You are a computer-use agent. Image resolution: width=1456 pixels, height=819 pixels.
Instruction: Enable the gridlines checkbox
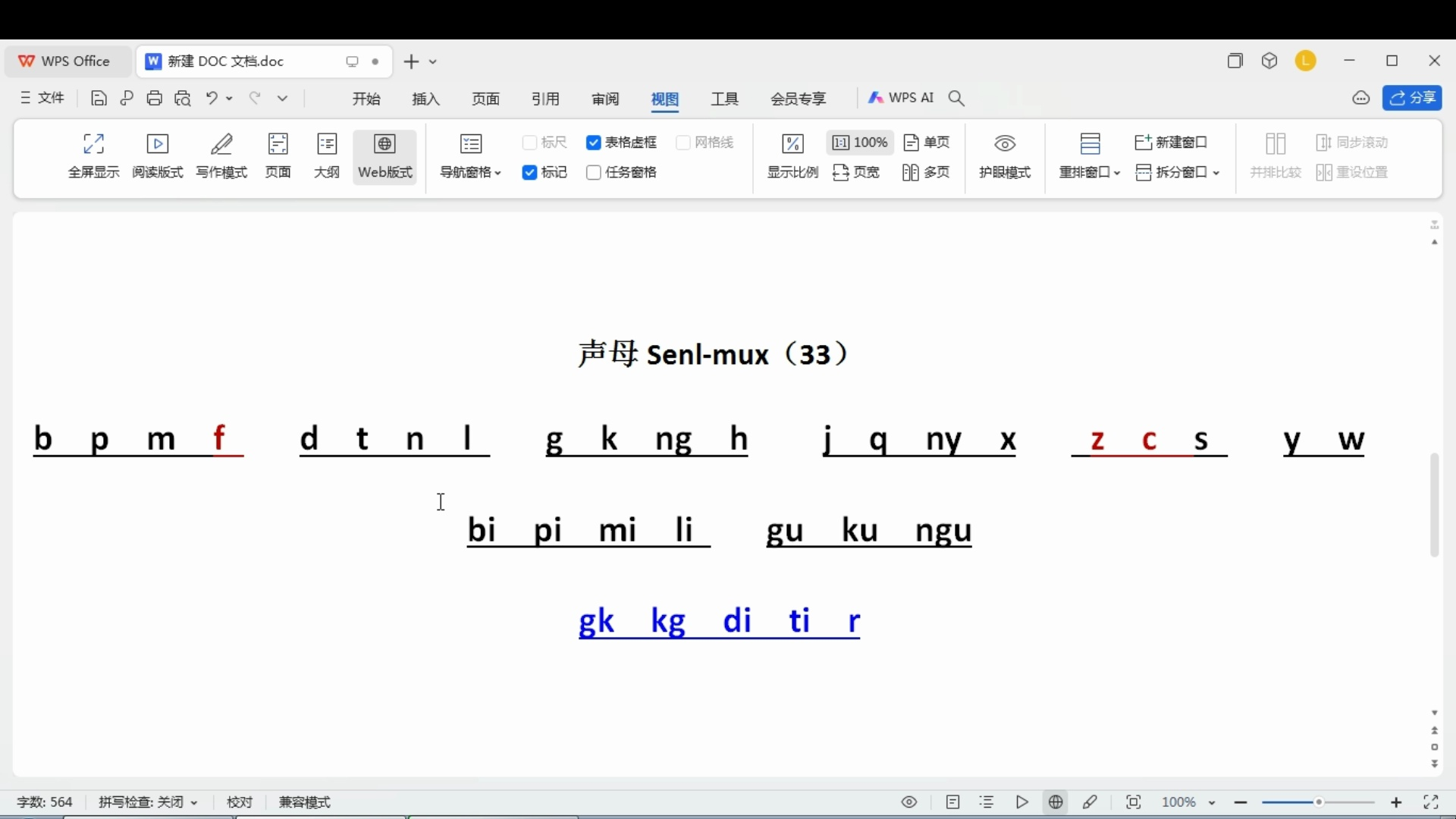682,143
